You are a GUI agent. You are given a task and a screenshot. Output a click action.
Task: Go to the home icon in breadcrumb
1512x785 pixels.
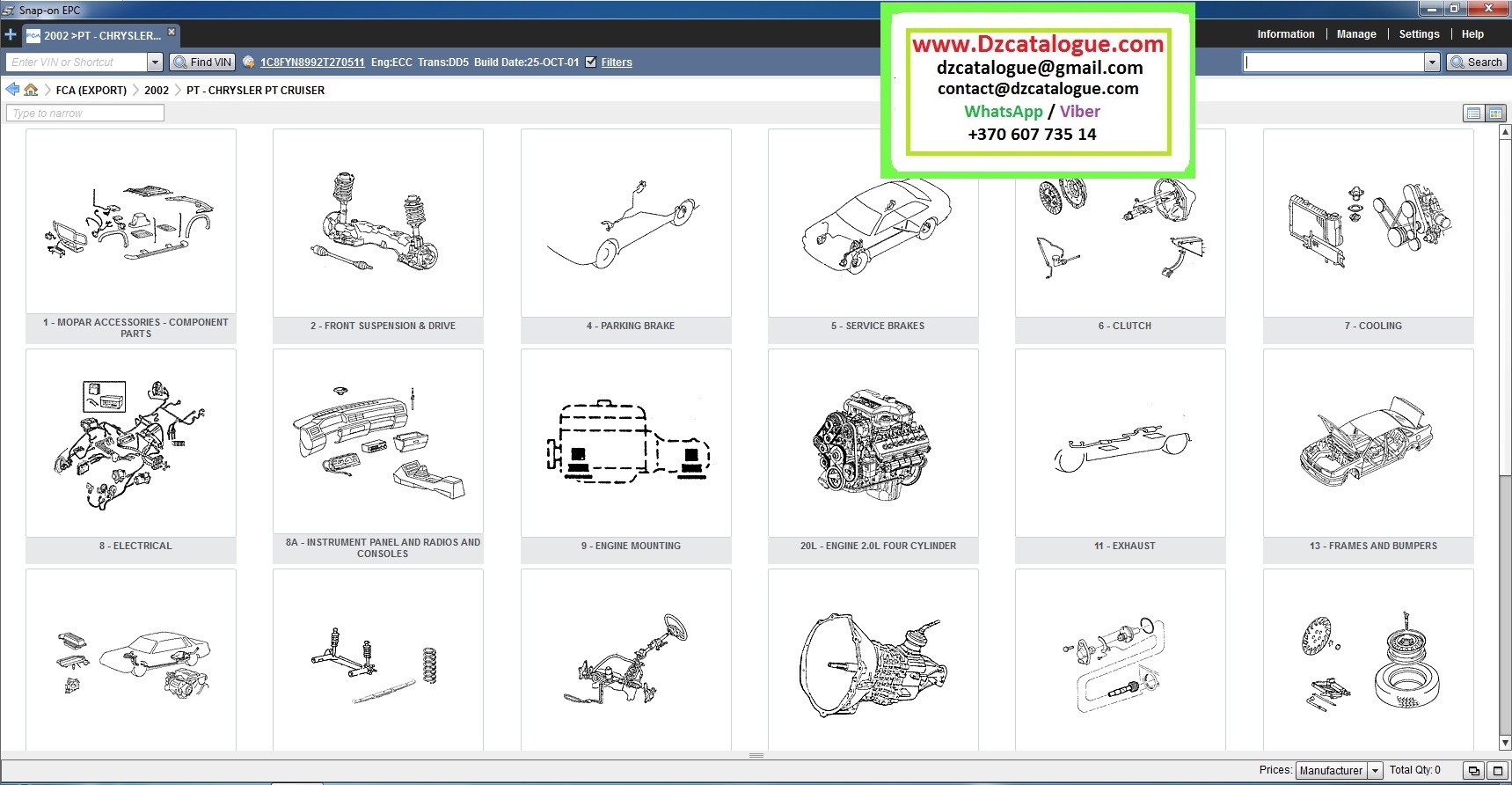point(31,90)
